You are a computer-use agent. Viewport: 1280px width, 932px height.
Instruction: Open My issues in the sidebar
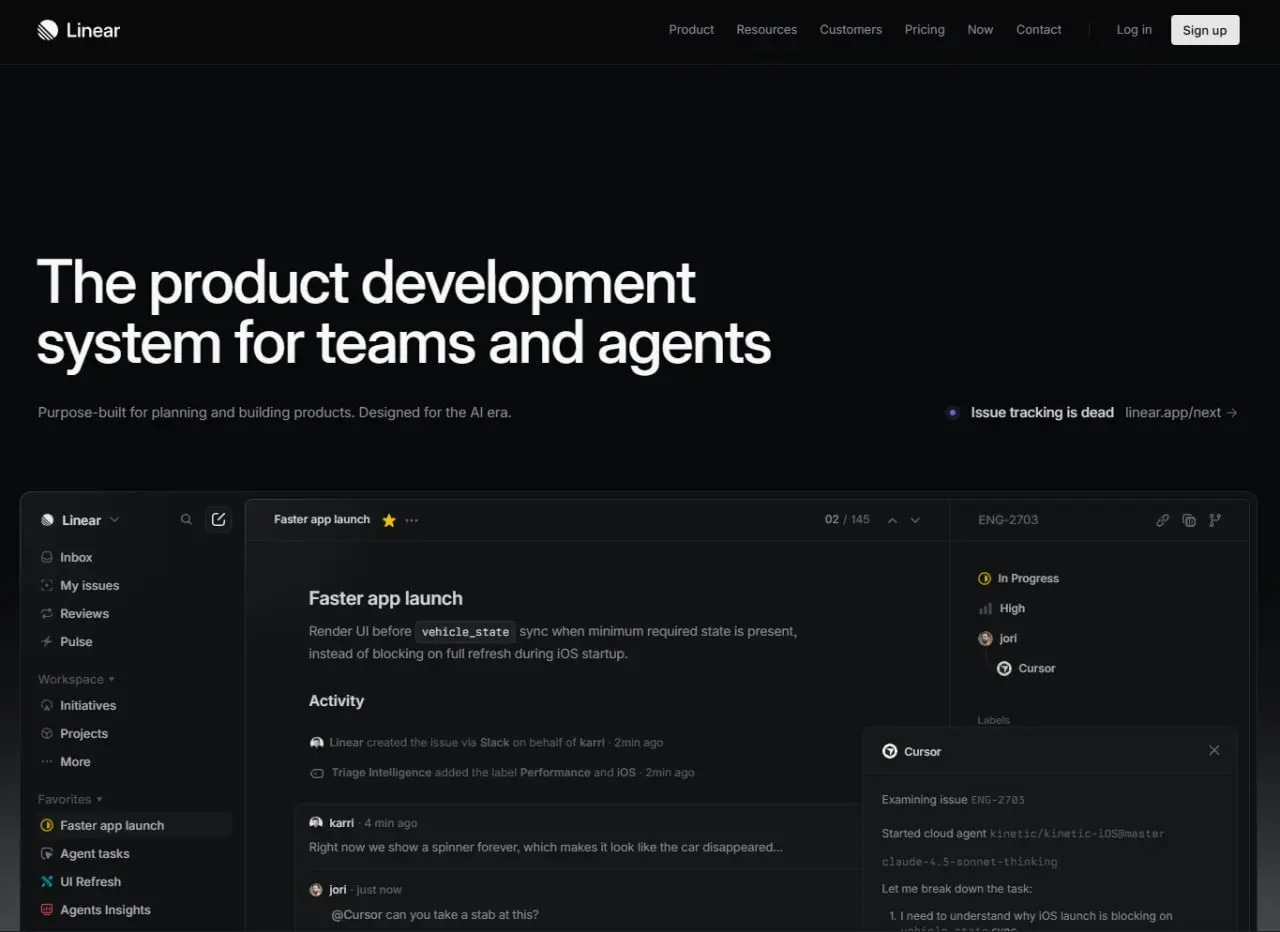tap(79, 585)
